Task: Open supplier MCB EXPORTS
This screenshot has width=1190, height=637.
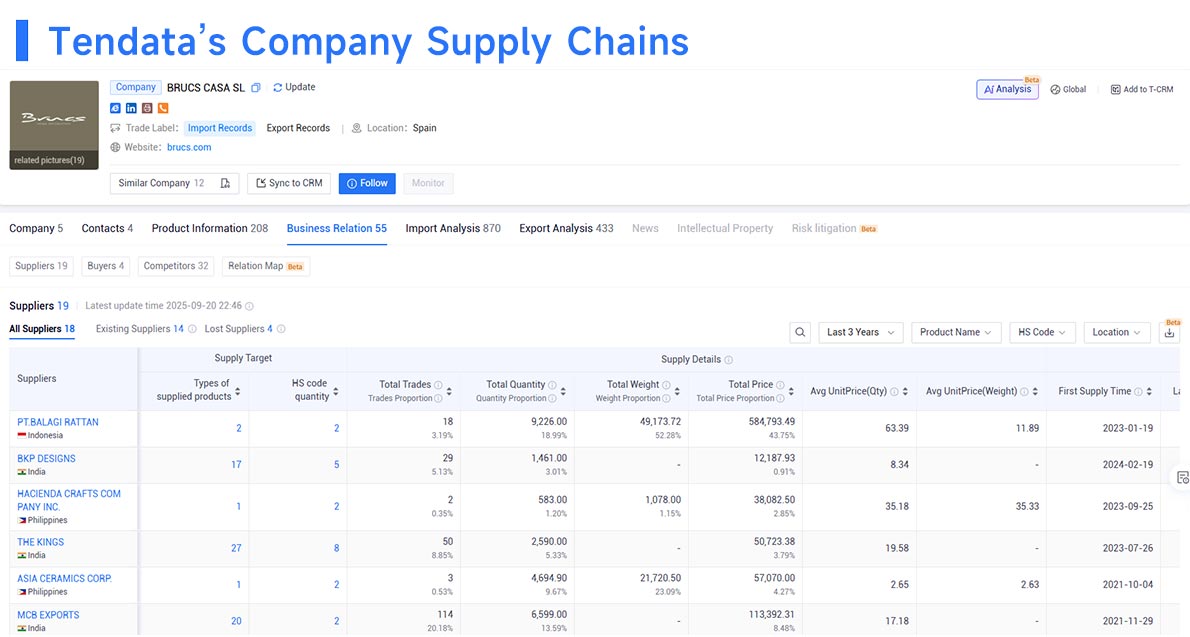Action: pos(48,615)
